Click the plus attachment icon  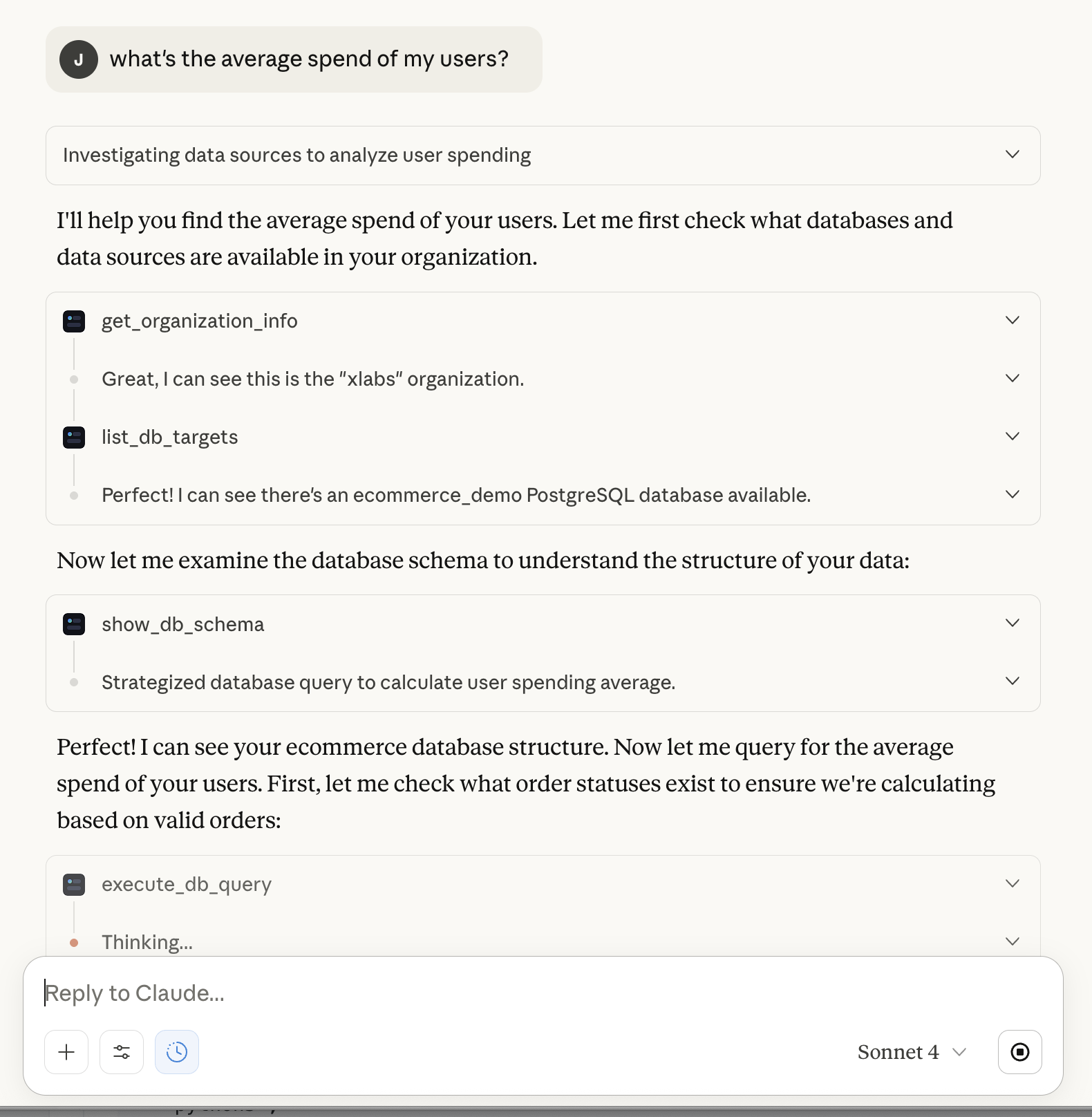[x=66, y=1052]
